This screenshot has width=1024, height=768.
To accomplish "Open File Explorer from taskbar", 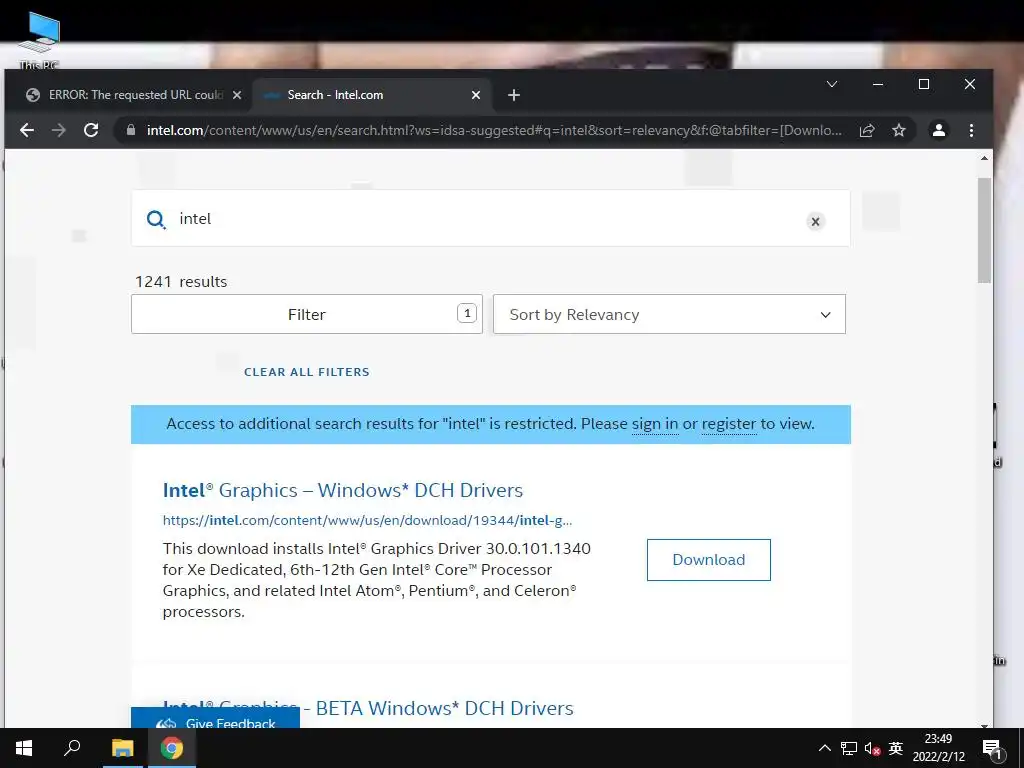I will (x=122, y=748).
